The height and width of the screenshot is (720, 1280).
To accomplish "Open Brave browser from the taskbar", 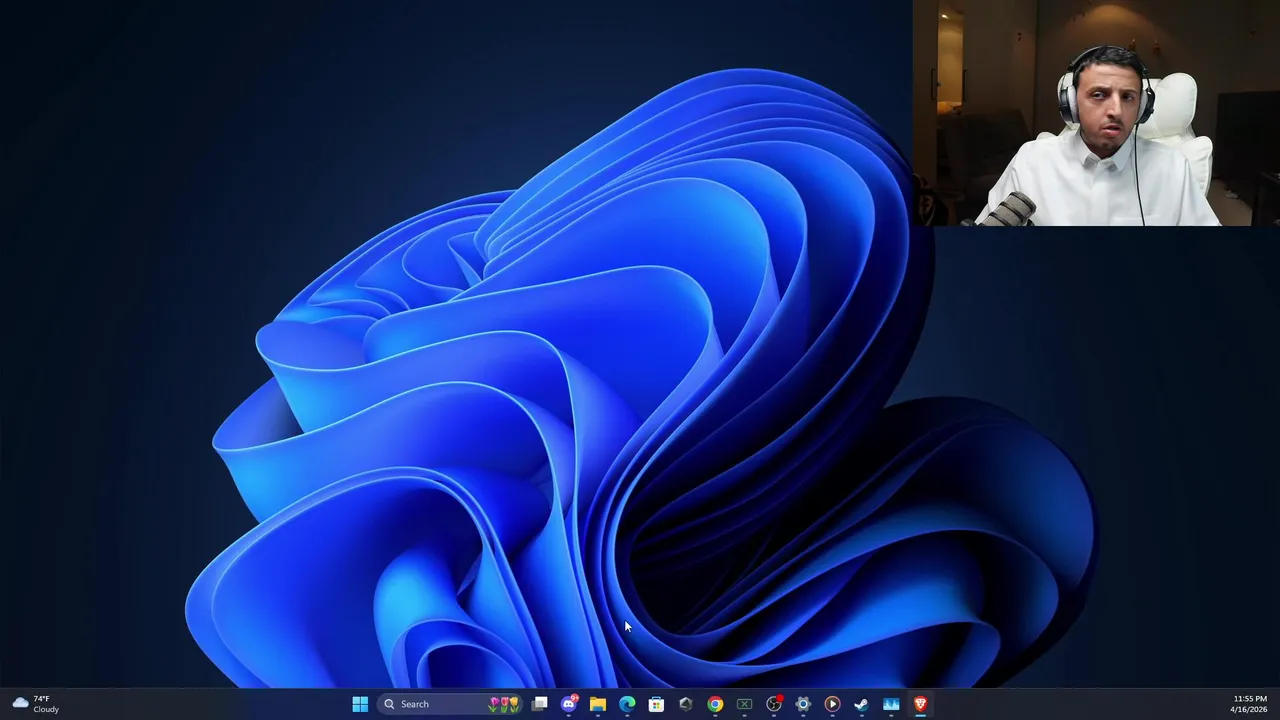I will 920,704.
